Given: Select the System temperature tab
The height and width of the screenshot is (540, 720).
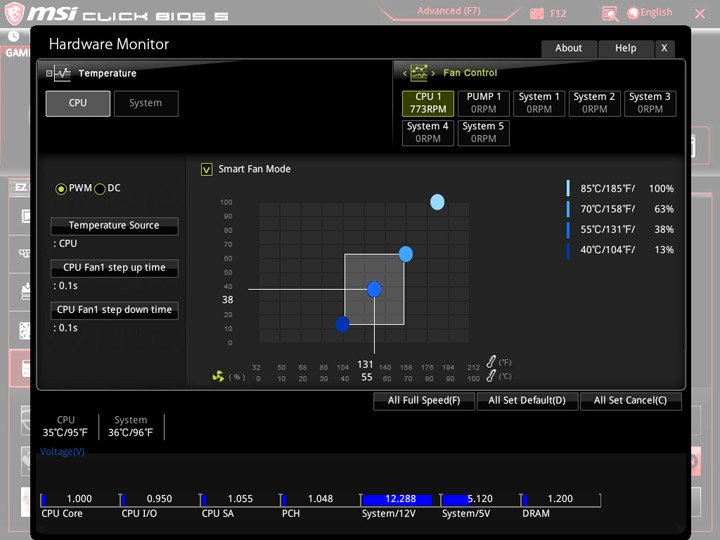Looking at the screenshot, I should [146, 103].
